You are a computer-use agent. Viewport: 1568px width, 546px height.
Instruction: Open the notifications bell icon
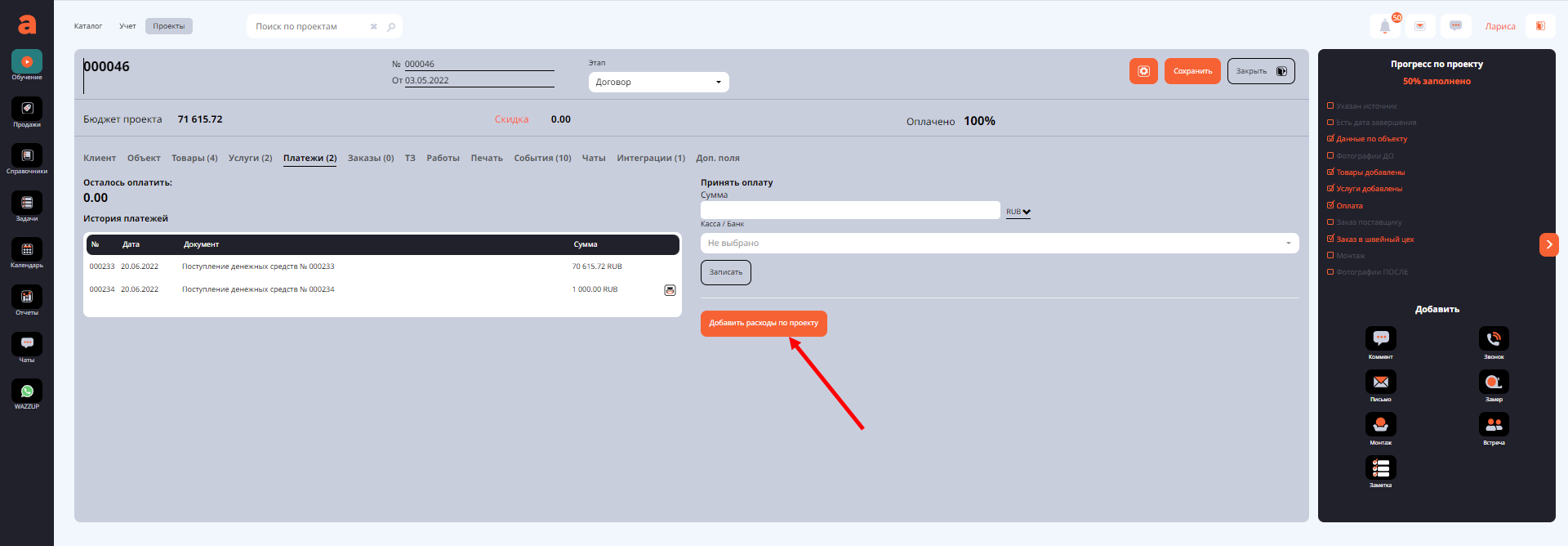coord(1385,27)
